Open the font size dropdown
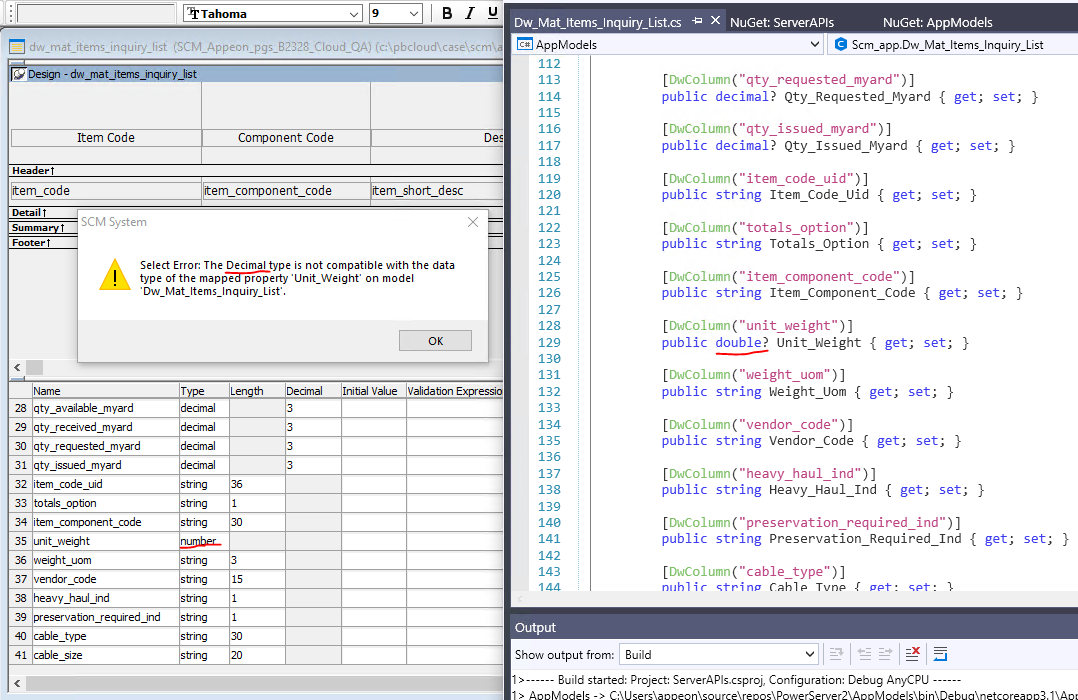 pyautogui.click(x=414, y=14)
